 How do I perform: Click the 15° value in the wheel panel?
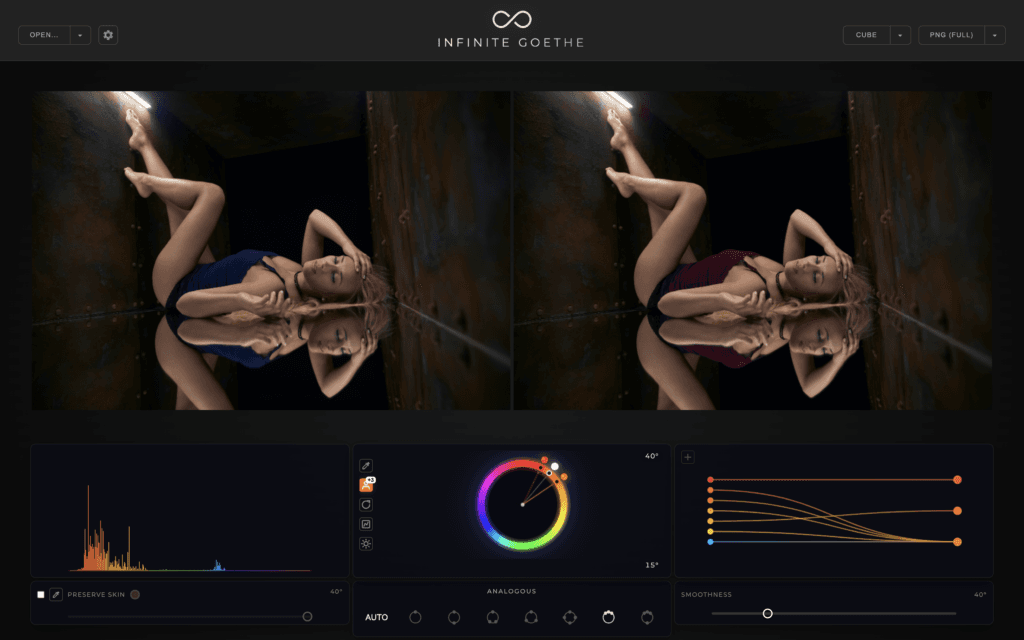click(651, 565)
